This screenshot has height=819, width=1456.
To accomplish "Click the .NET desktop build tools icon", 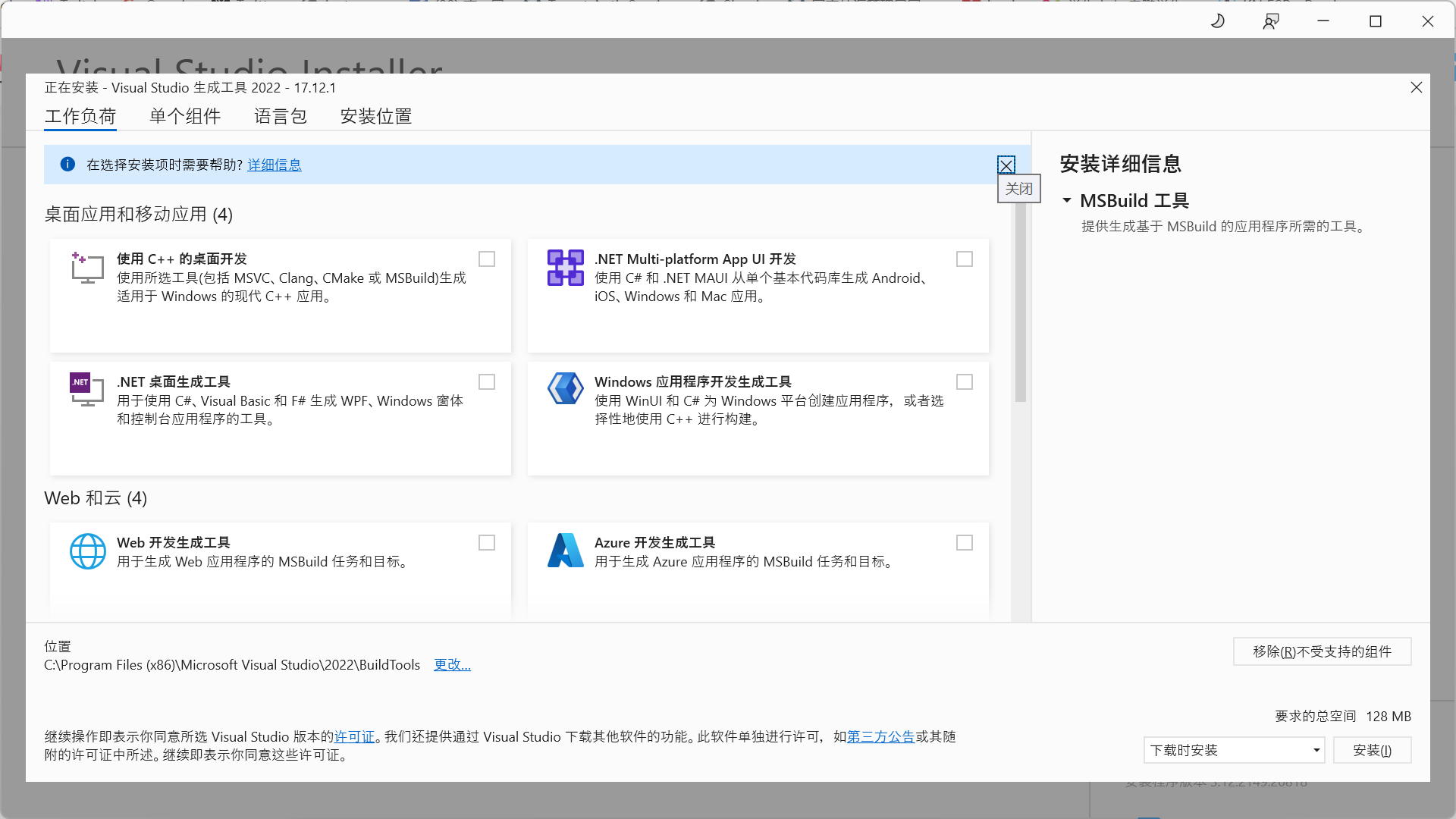I will pos(87,390).
